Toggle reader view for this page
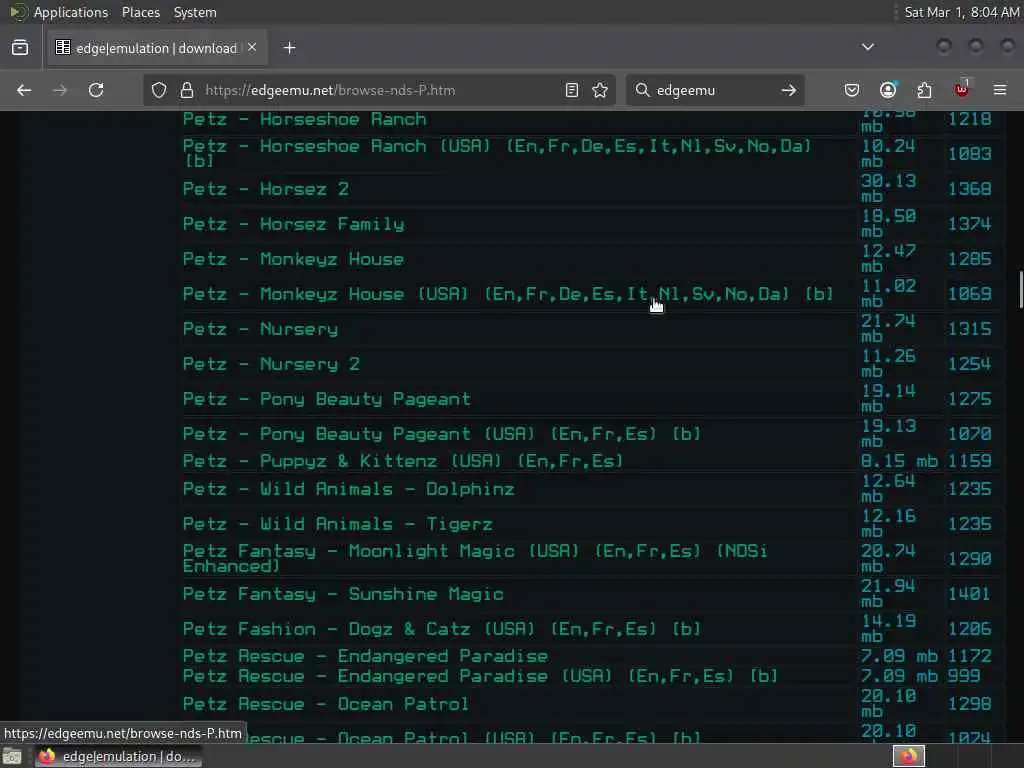This screenshot has height=768, width=1024. point(571,90)
